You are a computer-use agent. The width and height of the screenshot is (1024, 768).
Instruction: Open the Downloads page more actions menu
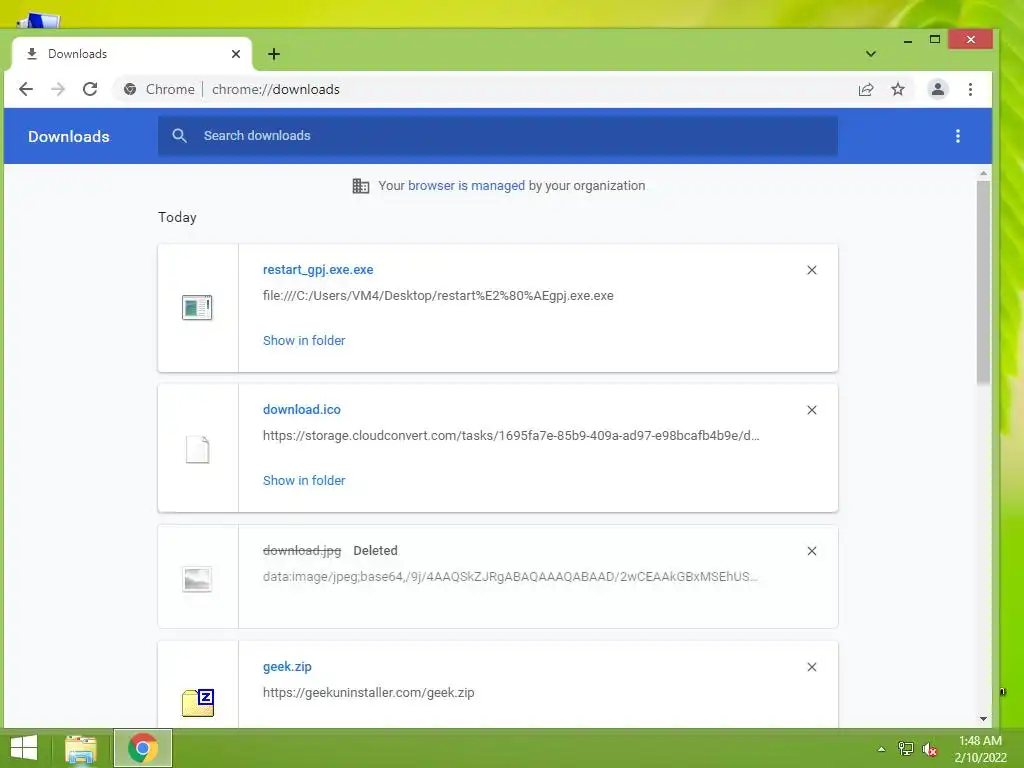coord(957,136)
